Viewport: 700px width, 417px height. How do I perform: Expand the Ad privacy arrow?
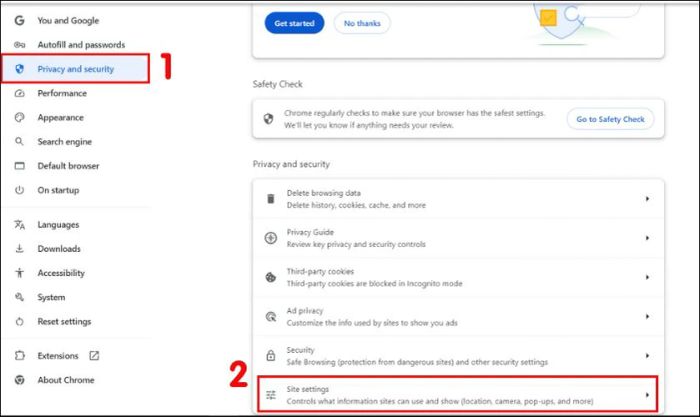(x=647, y=317)
